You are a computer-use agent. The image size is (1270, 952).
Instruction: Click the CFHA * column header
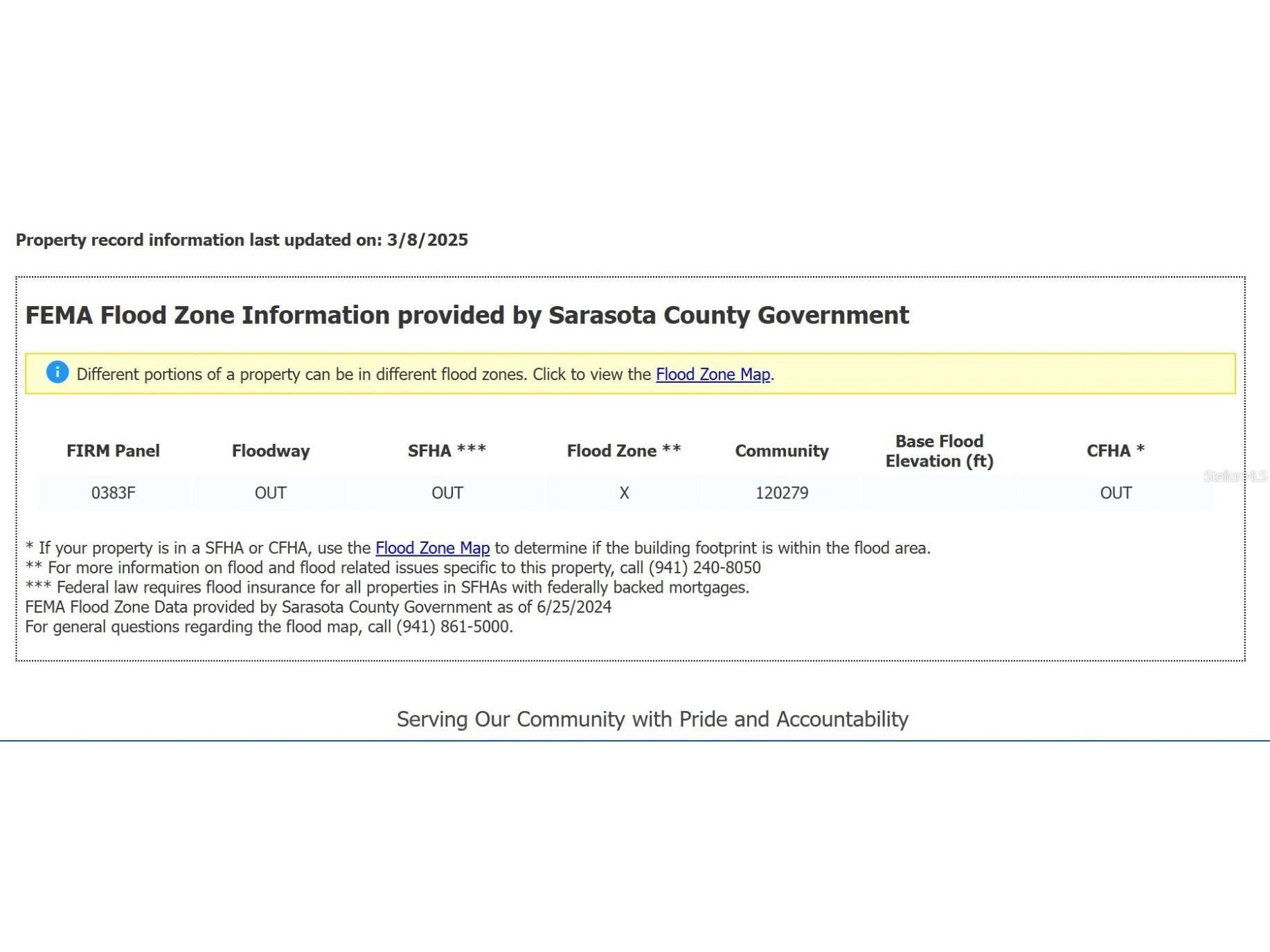pos(1115,451)
